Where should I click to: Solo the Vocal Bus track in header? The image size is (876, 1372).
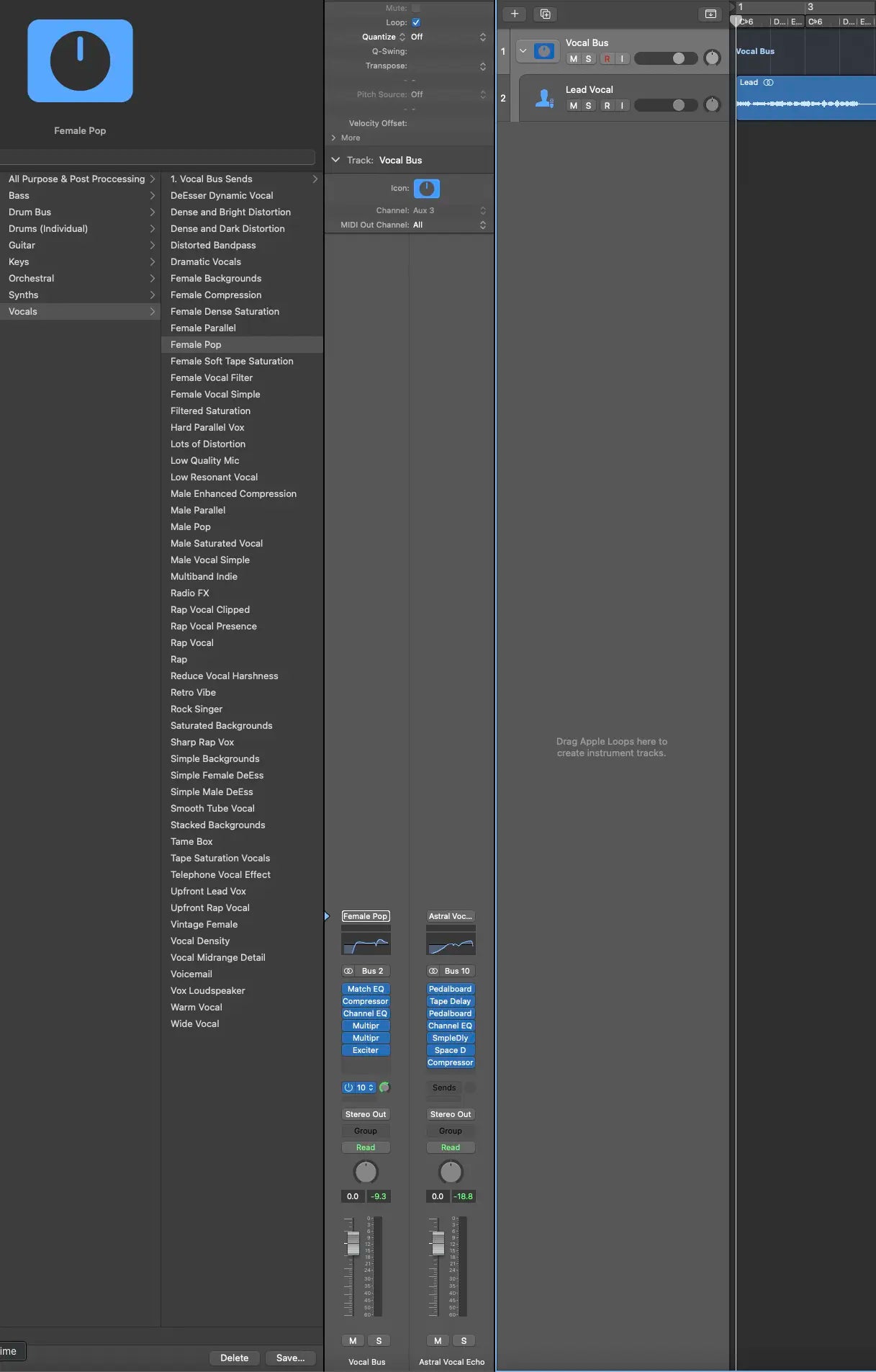pyautogui.click(x=588, y=59)
